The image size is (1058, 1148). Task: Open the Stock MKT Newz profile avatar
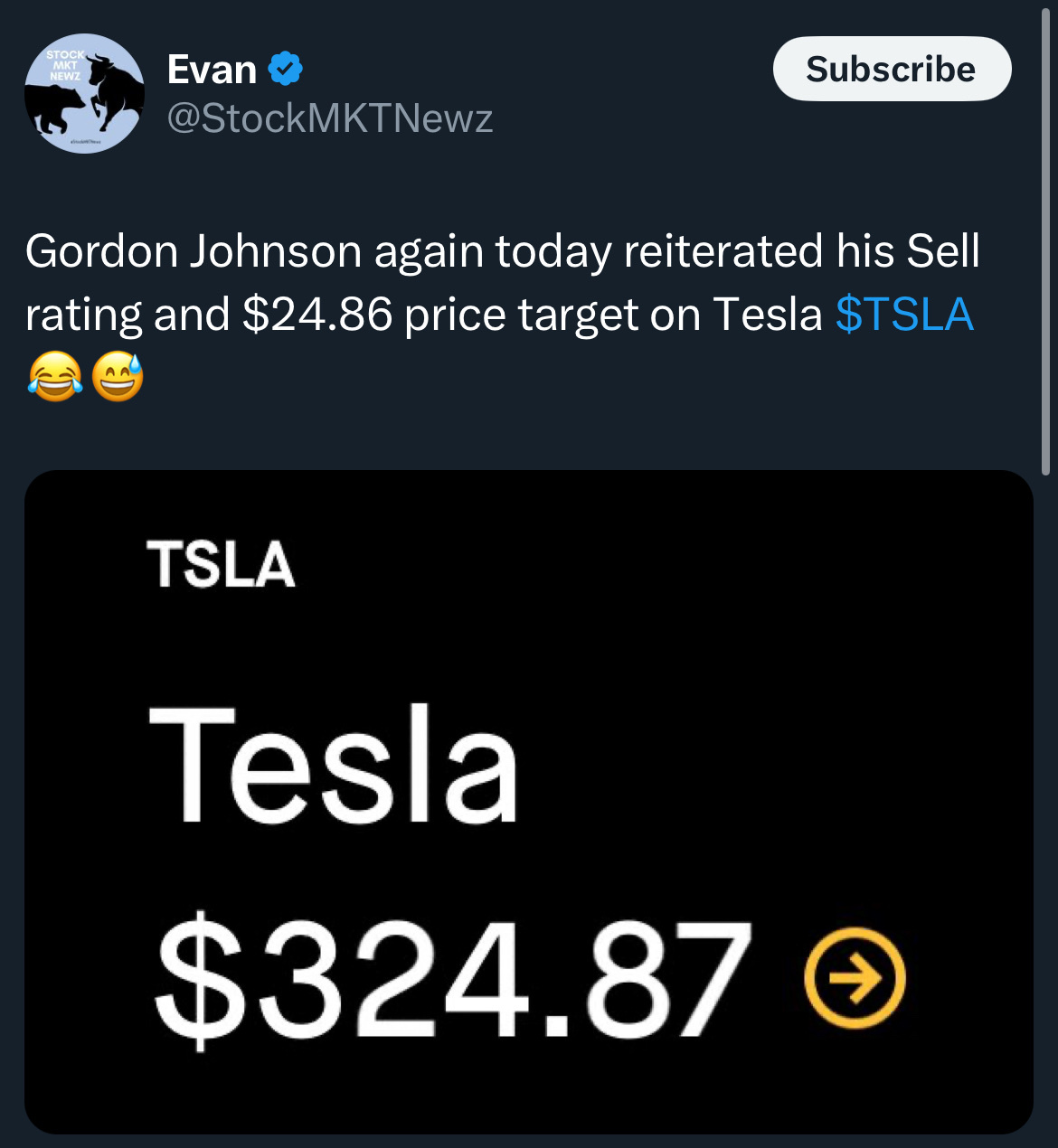(x=84, y=94)
